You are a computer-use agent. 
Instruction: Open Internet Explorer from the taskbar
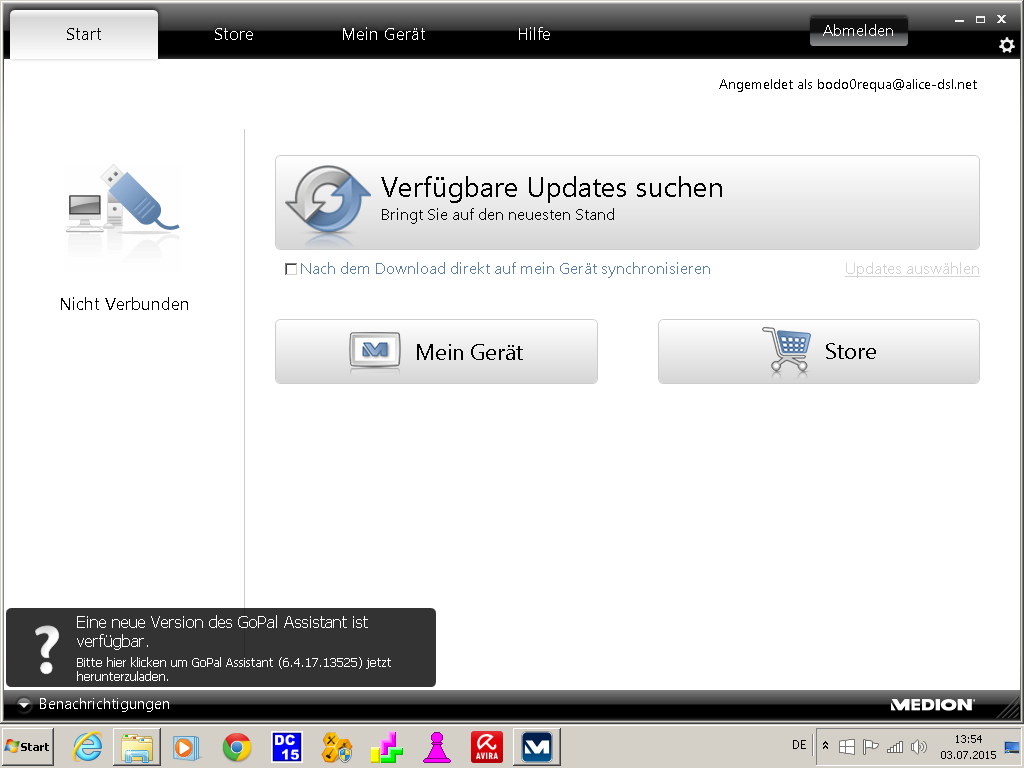tap(88, 747)
